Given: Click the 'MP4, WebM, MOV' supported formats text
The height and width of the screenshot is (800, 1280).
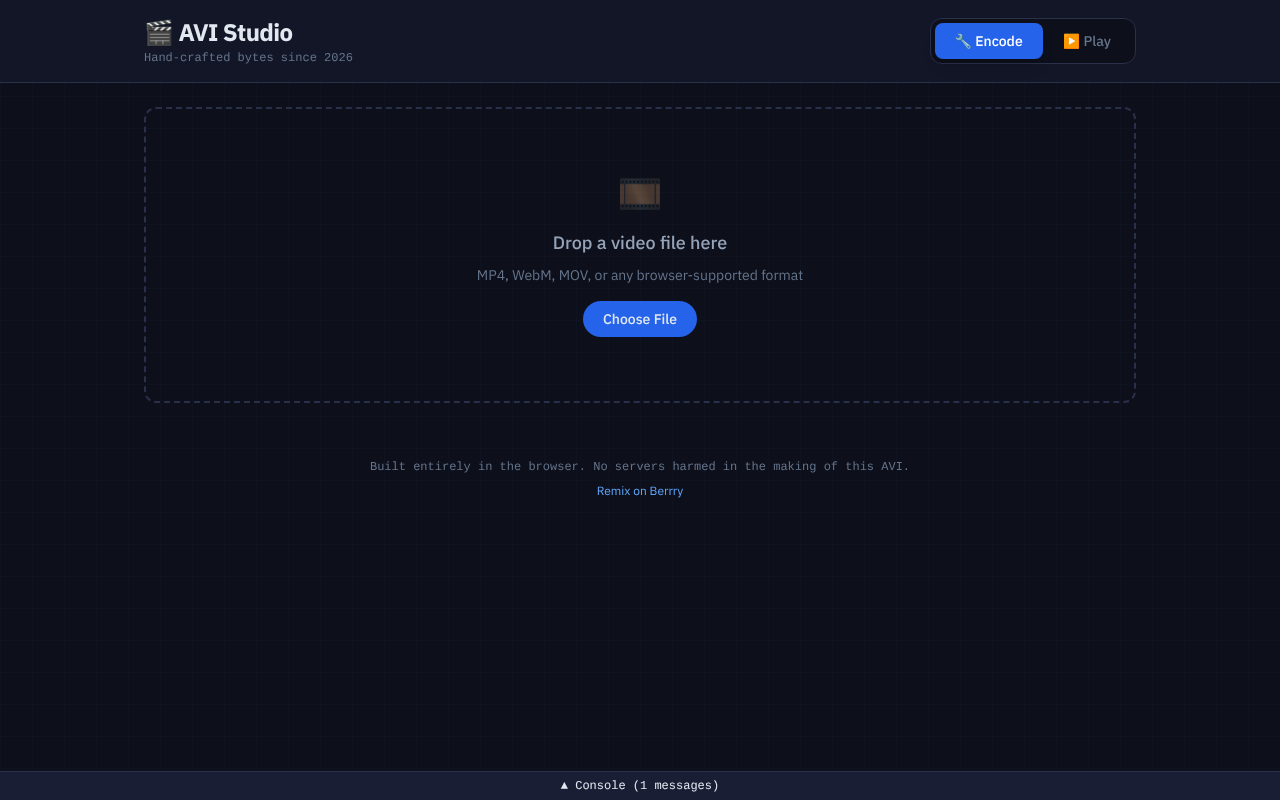Looking at the screenshot, I should pyautogui.click(x=640, y=275).
